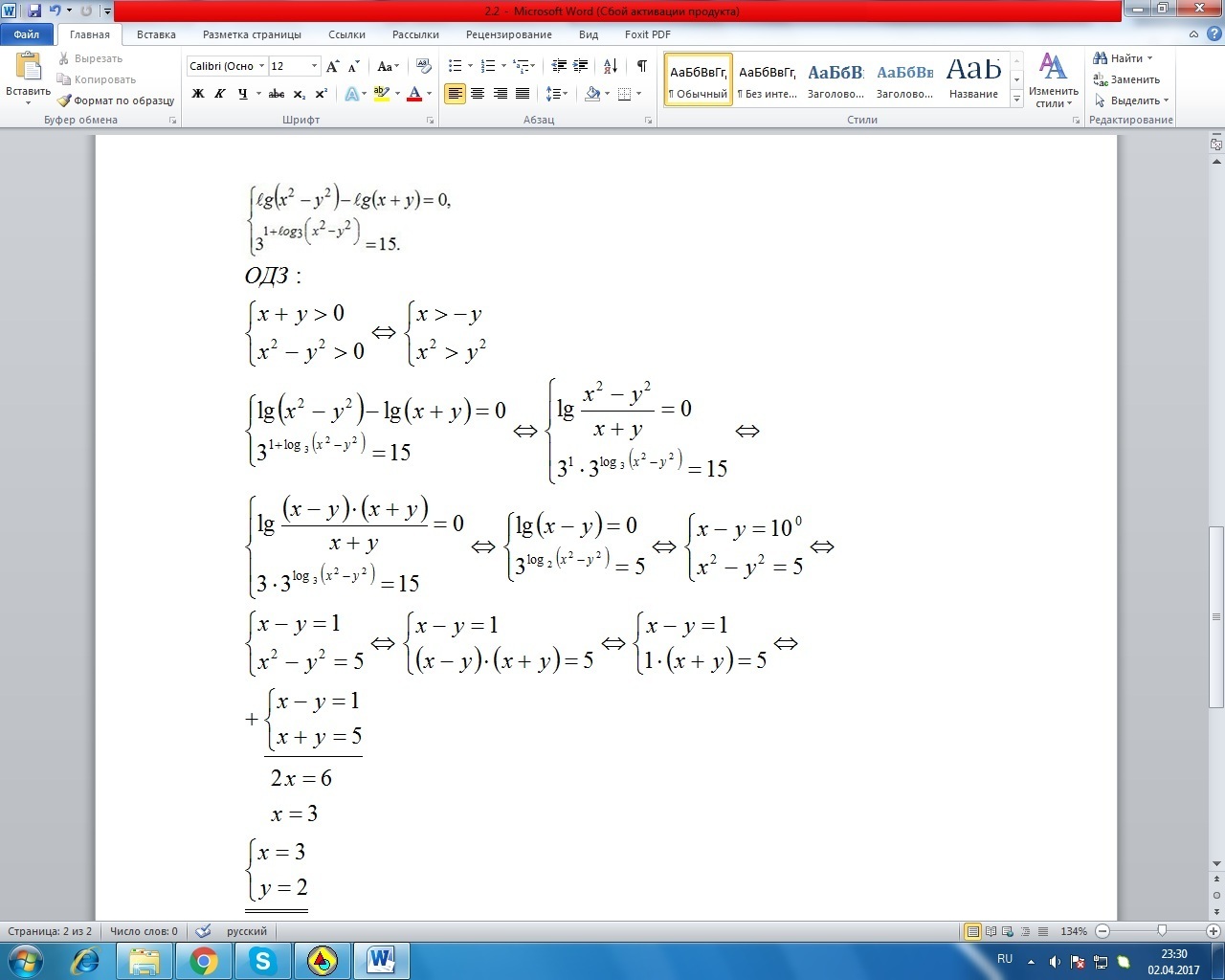The image size is (1225, 980).
Task: Toggle italic (К) formatting
Action: [220, 94]
